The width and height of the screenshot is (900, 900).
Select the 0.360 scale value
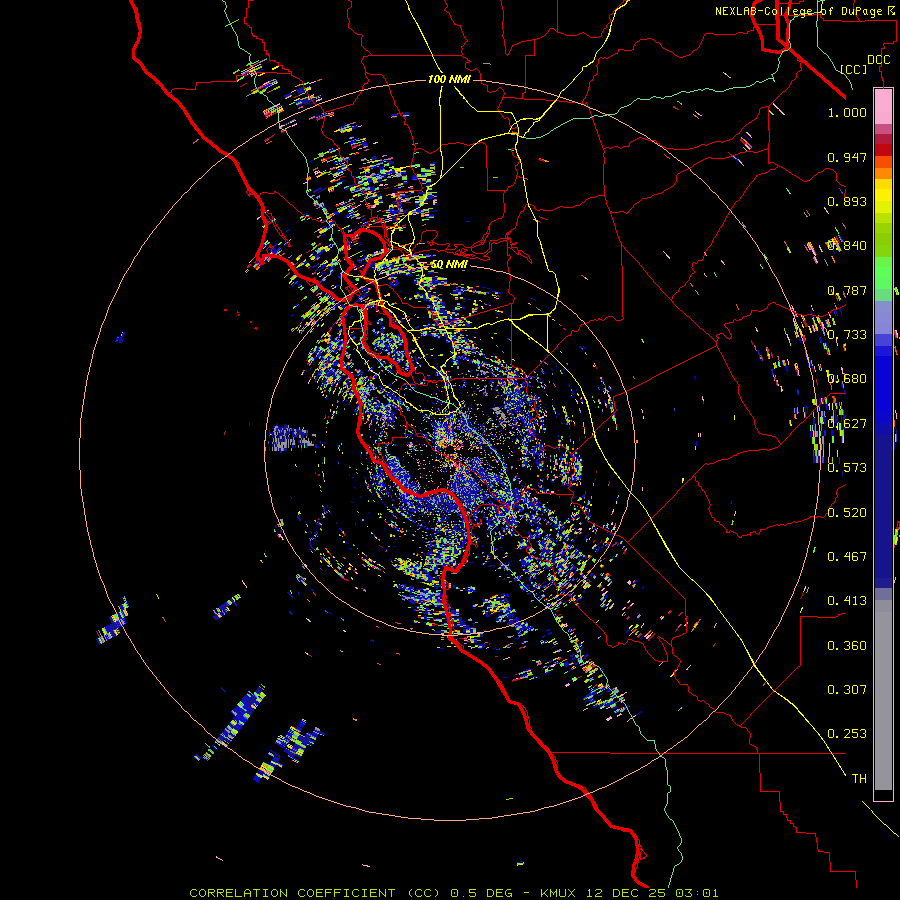click(x=847, y=646)
